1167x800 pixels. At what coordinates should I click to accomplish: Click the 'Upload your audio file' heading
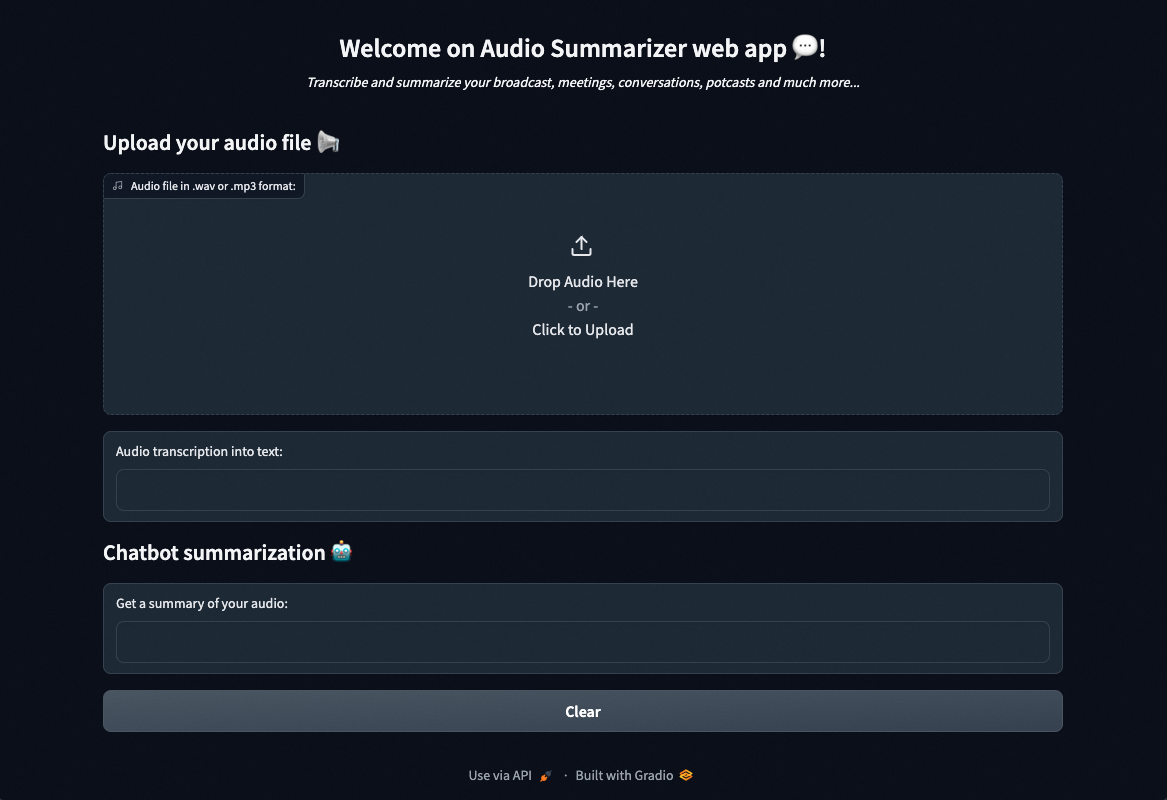click(207, 142)
